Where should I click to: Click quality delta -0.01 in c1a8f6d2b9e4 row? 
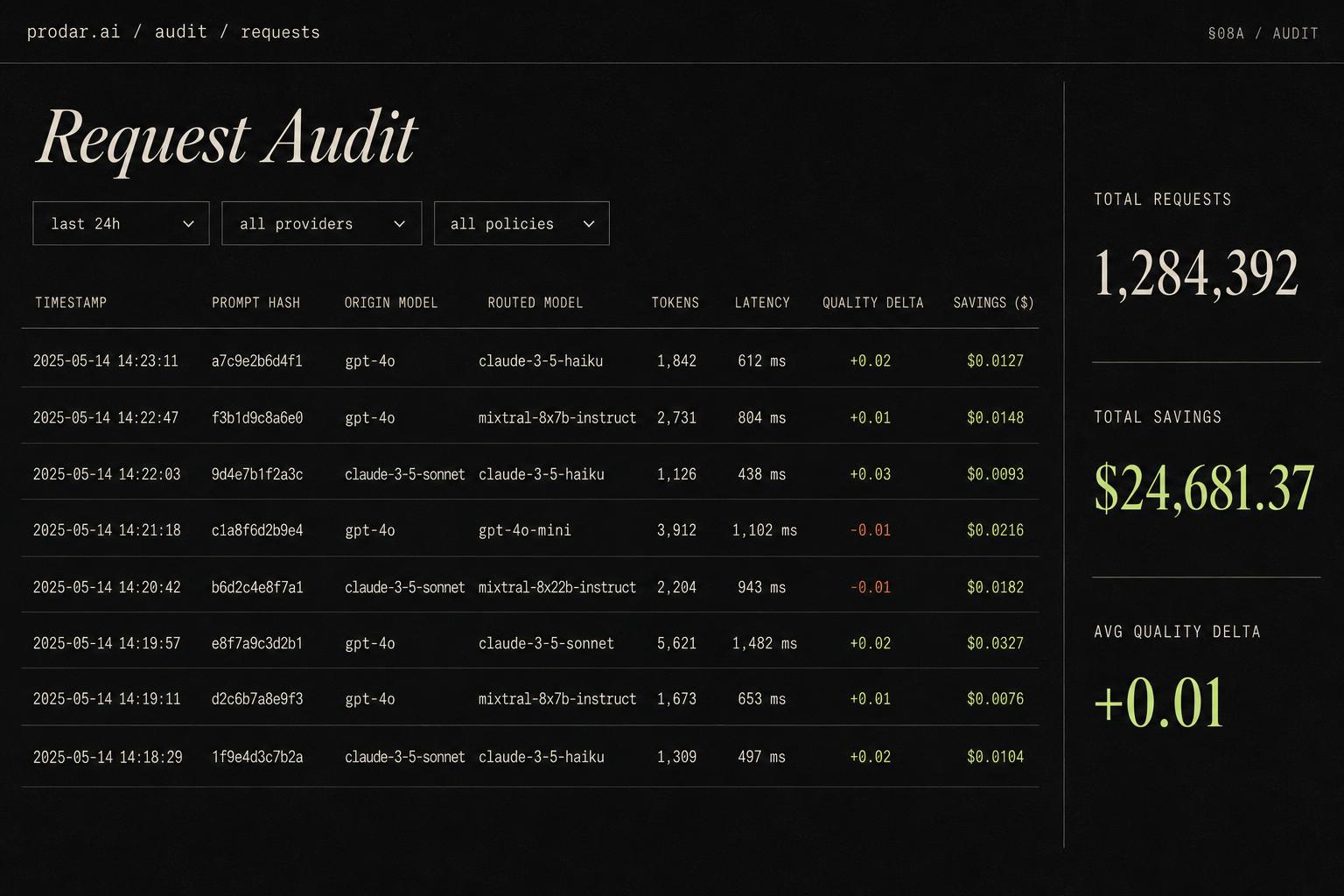click(870, 530)
